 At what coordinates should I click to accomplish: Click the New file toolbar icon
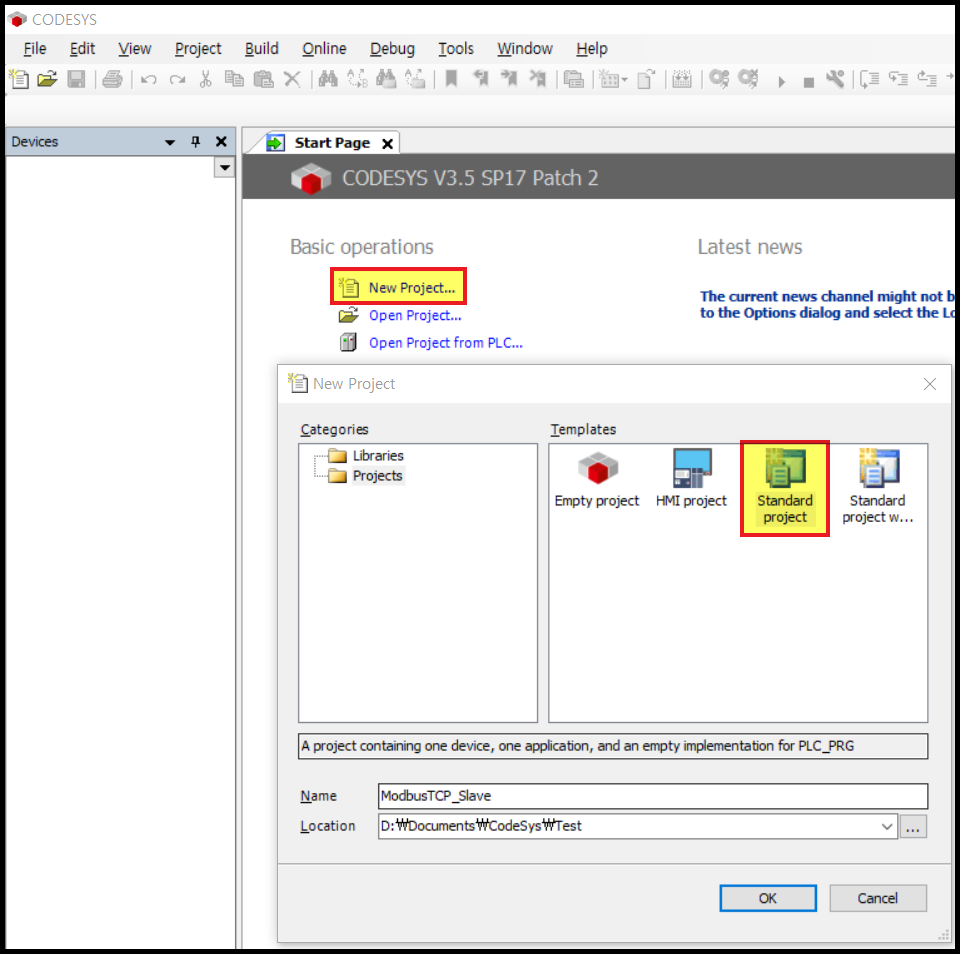(19, 79)
